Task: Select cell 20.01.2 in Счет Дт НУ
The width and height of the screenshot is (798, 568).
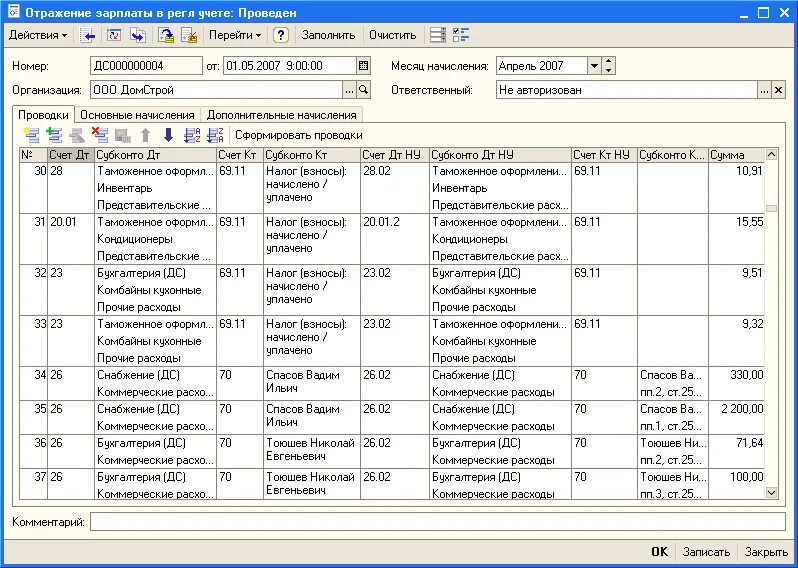Action: 395,239
